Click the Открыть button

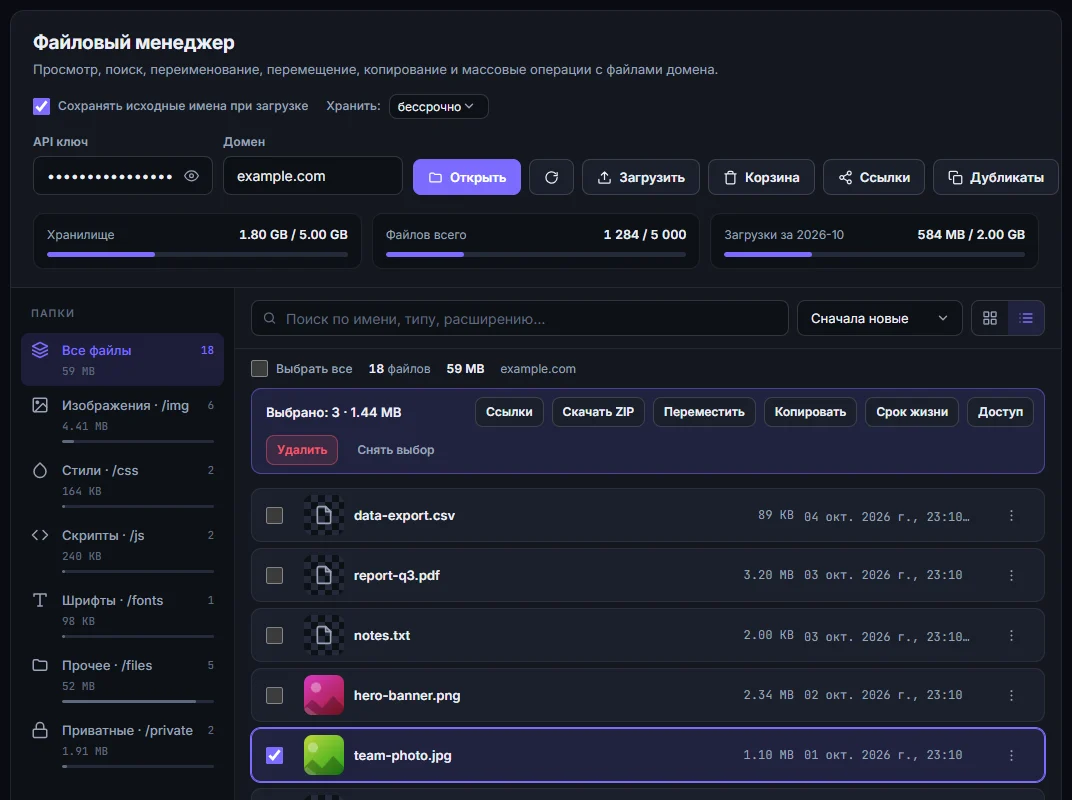tap(467, 177)
